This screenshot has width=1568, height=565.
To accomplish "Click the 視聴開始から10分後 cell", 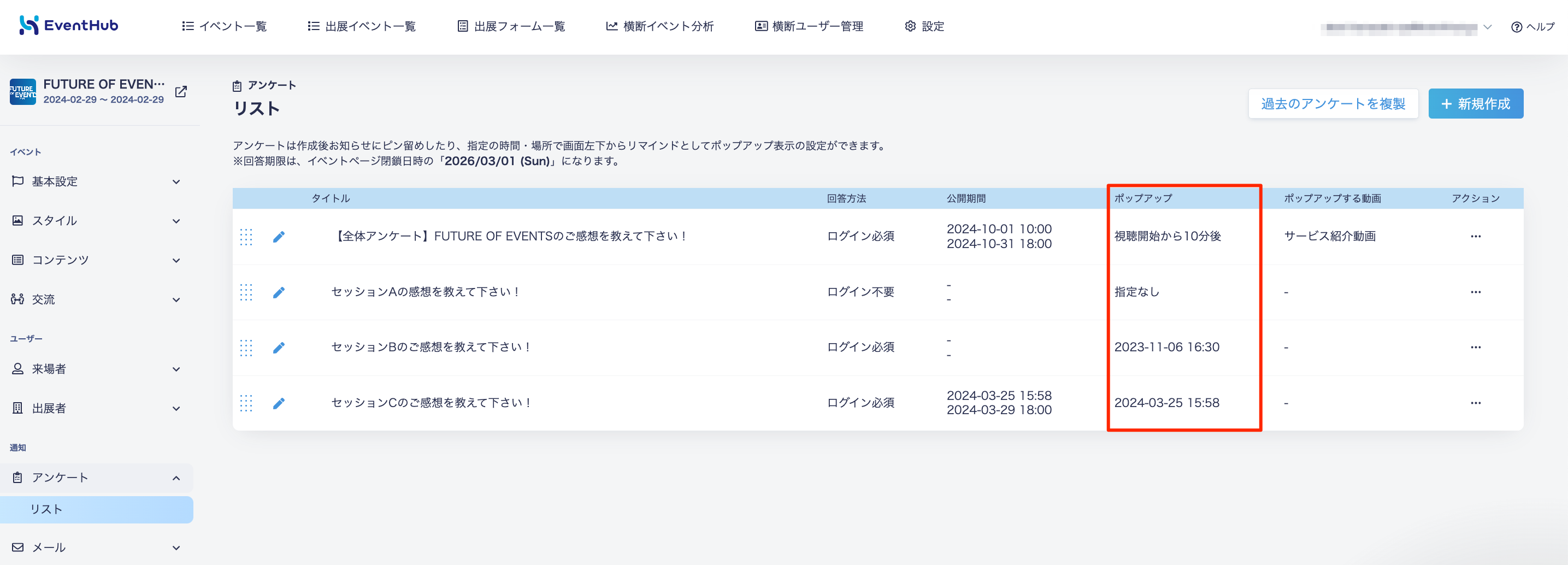I will (1168, 236).
